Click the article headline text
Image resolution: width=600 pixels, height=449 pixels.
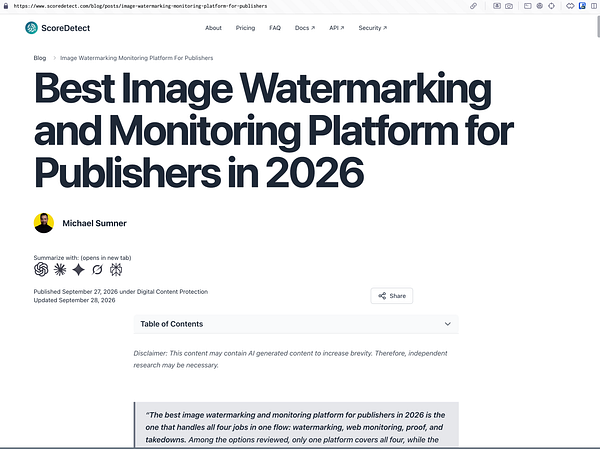click(x=274, y=130)
